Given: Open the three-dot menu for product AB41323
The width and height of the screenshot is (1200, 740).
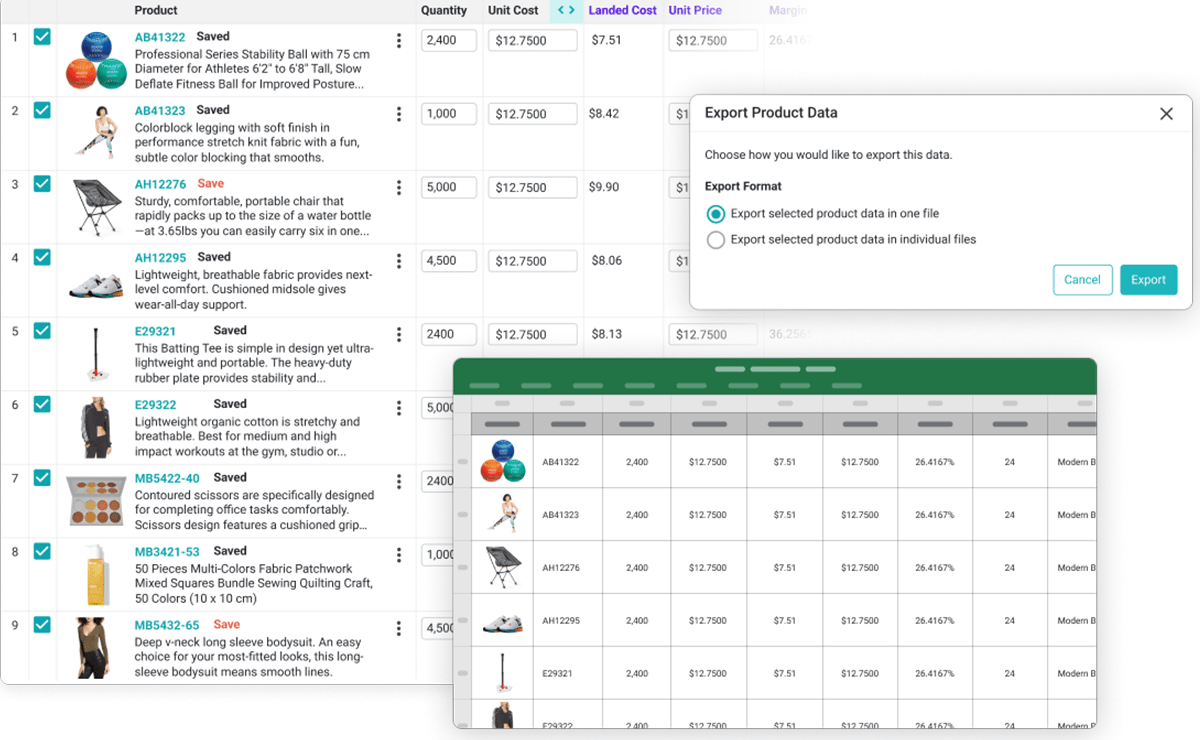Looking at the screenshot, I should (x=399, y=114).
